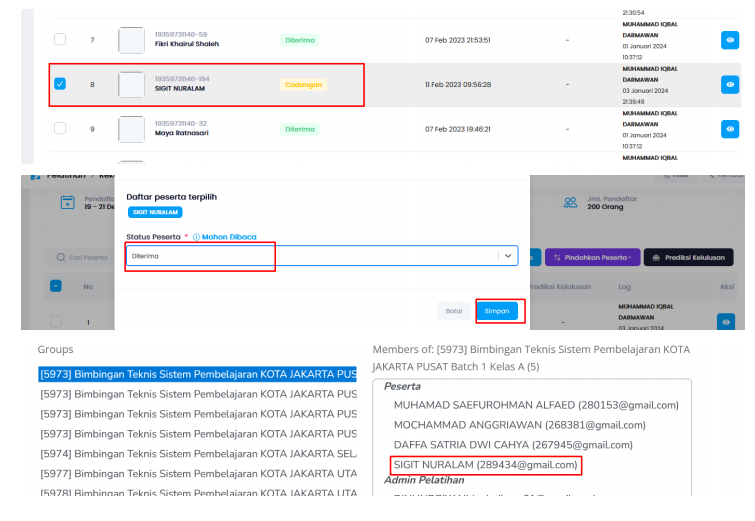
Task: Click the eye view icon in SIGIT NURALAM's row
Action: point(730,85)
